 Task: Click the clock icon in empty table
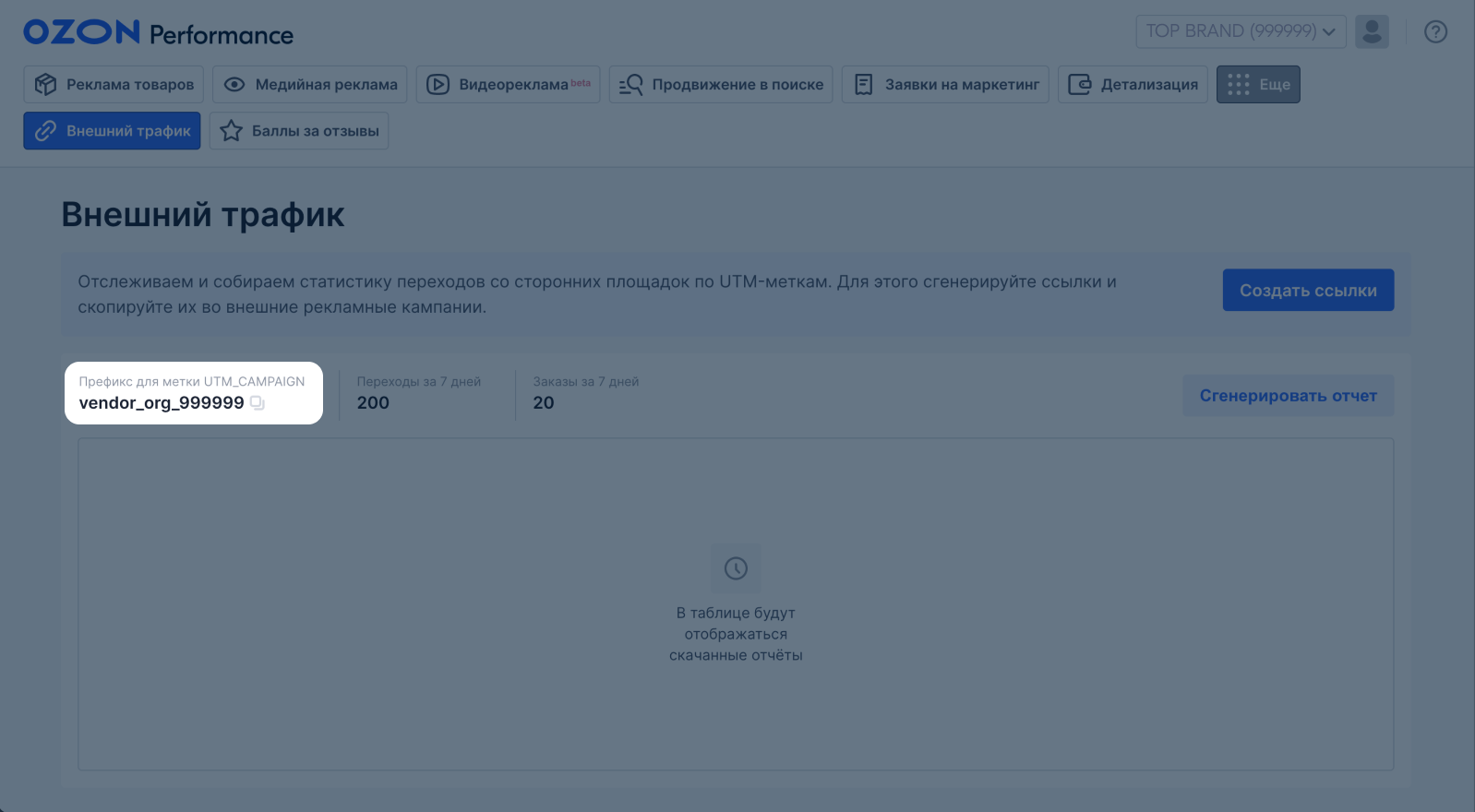736,568
